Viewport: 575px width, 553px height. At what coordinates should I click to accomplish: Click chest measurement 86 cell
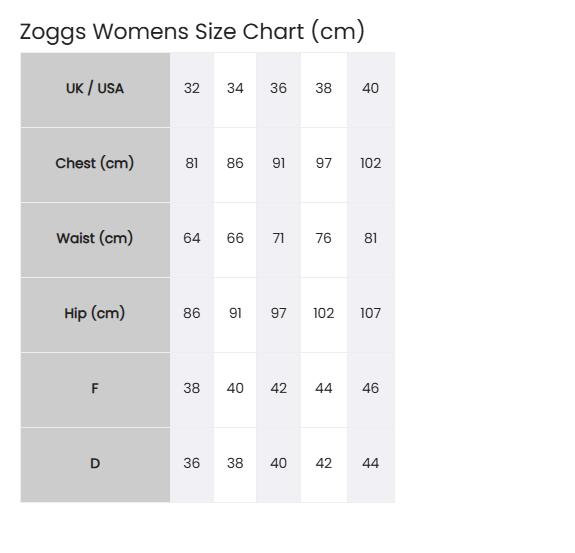pyautogui.click(x=235, y=165)
